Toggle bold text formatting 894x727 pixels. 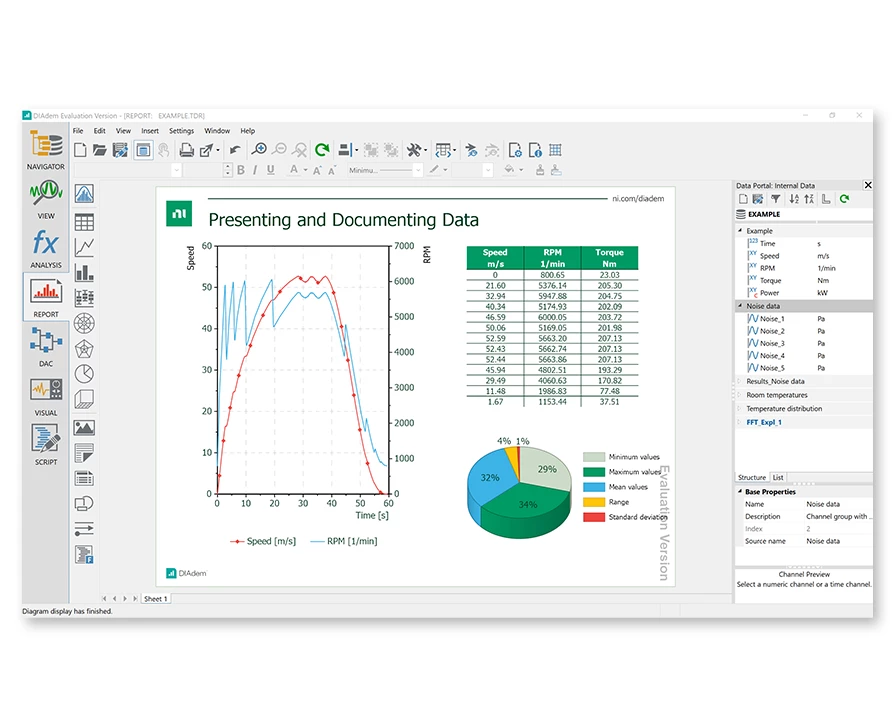coord(241,170)
